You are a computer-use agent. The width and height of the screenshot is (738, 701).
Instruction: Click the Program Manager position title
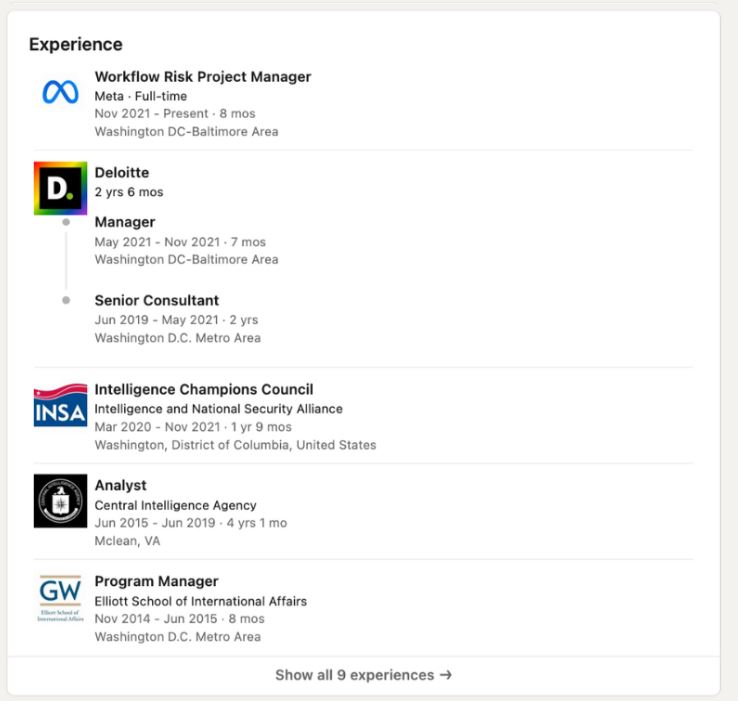tap(156, 581)
